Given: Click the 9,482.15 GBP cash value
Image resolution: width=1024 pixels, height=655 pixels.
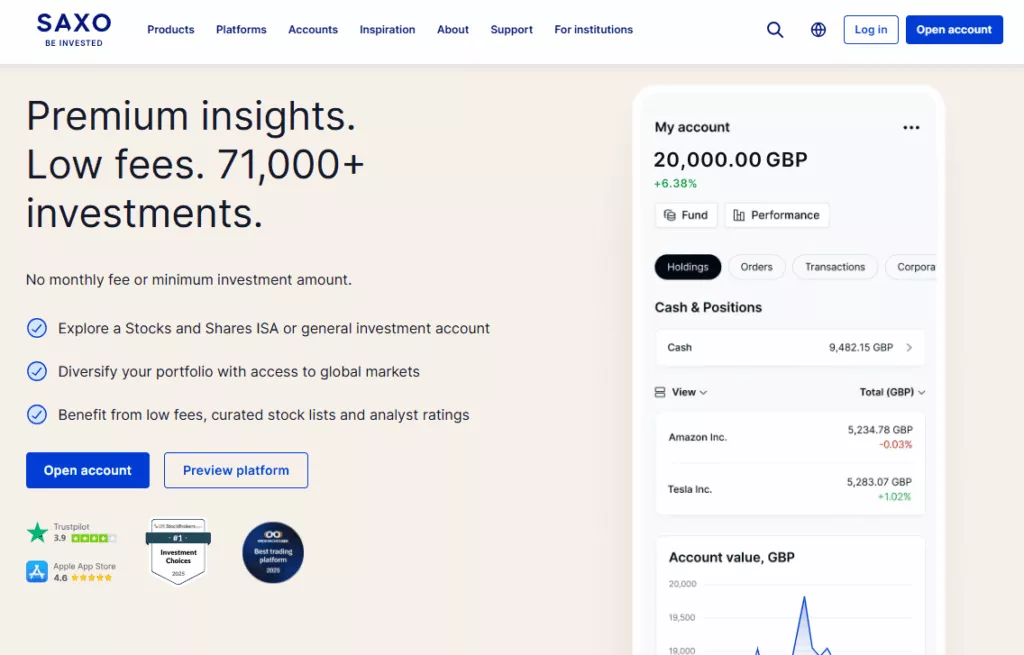Looking at the screenshot, I should (861, 347).
